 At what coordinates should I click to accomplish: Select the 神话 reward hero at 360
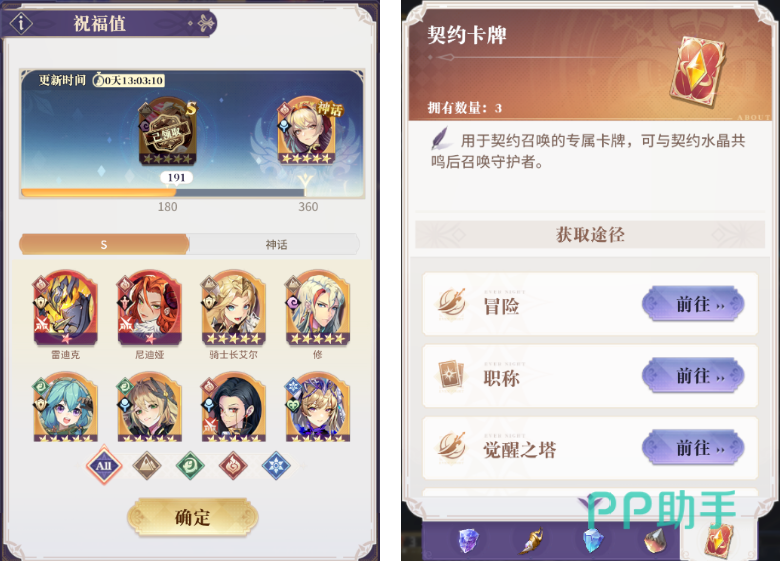pos(306,131)
